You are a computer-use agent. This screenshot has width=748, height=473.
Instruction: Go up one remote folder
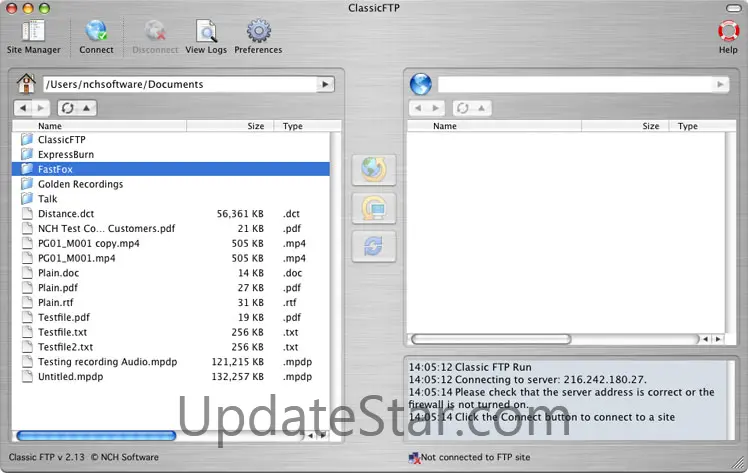coord(482,108)
